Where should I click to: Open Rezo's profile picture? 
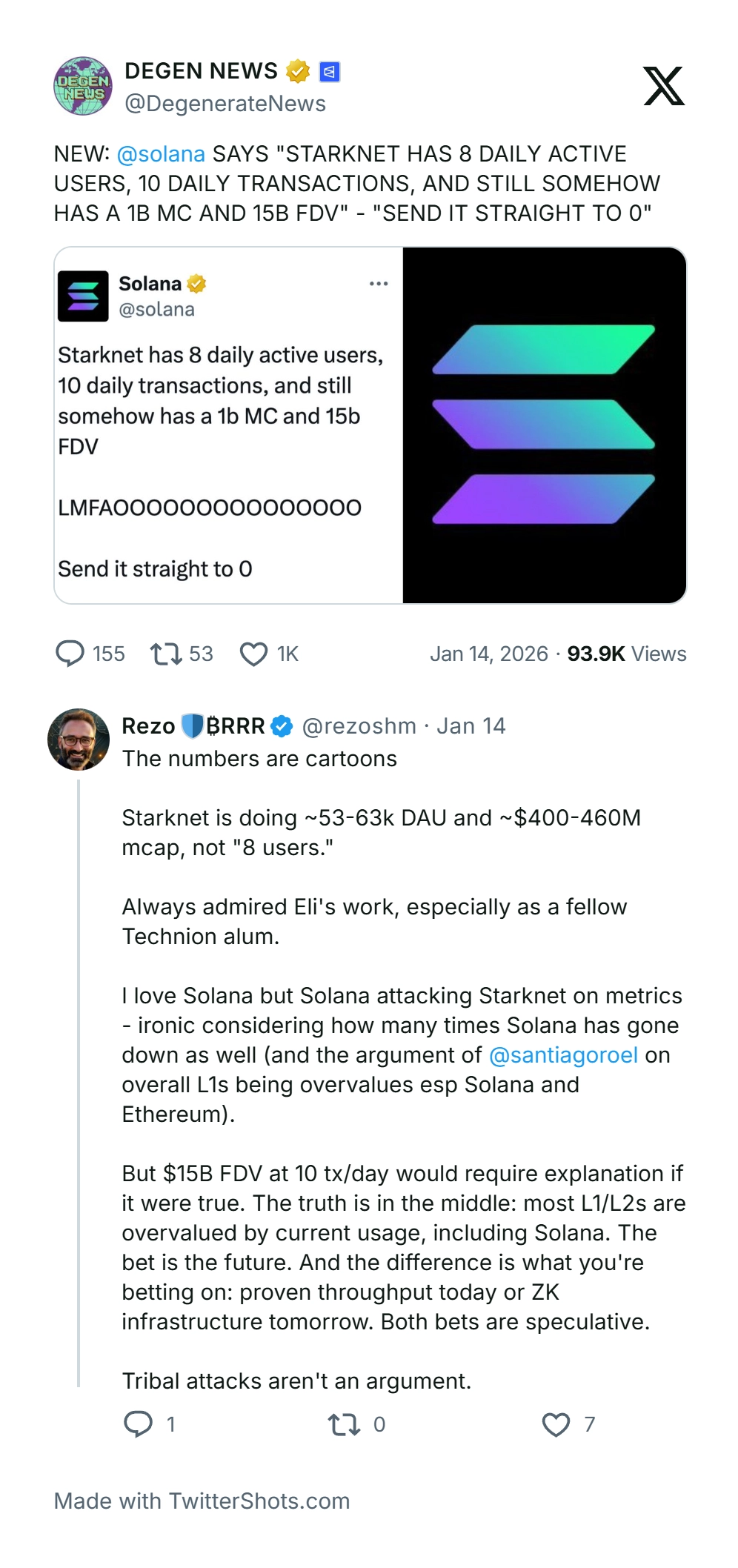pyautogui.click(x=79, y=740)
